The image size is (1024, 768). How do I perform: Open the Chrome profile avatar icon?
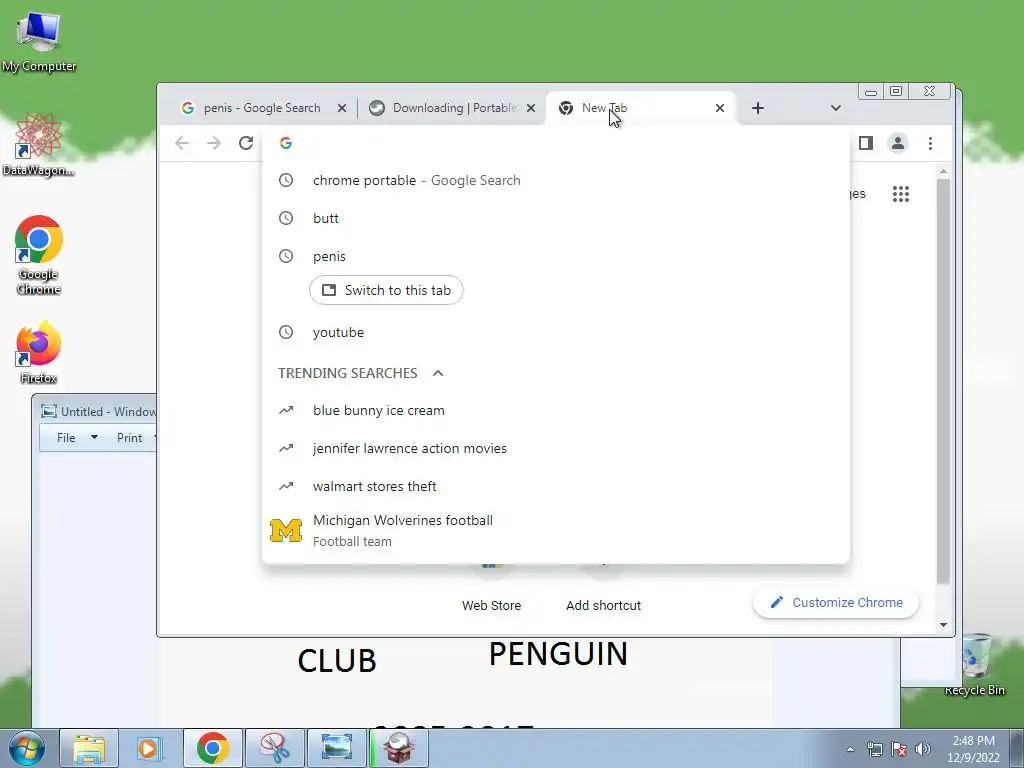[898, 143]
